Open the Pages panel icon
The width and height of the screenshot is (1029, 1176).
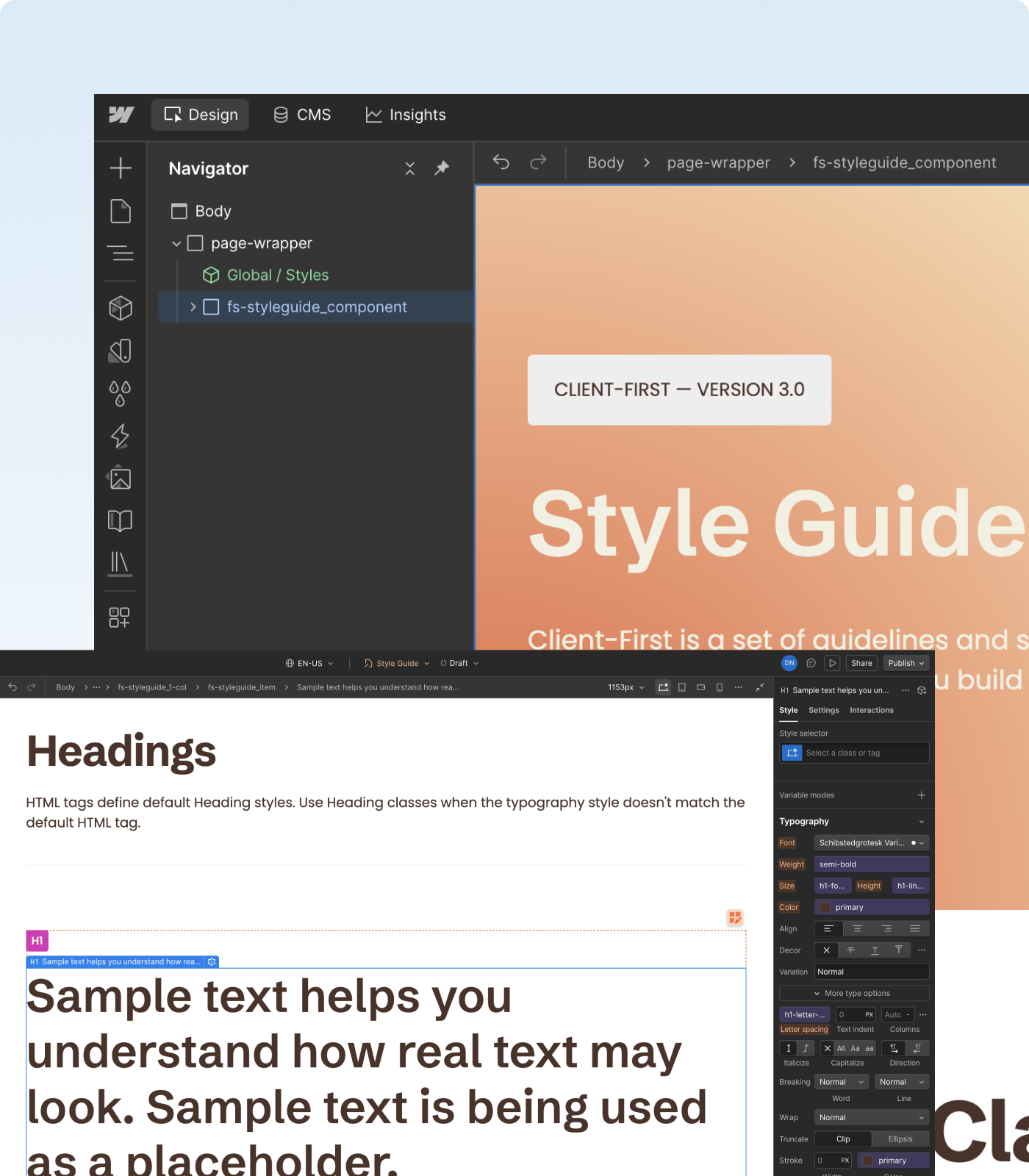pyautogui.click(x=121, y=211)
